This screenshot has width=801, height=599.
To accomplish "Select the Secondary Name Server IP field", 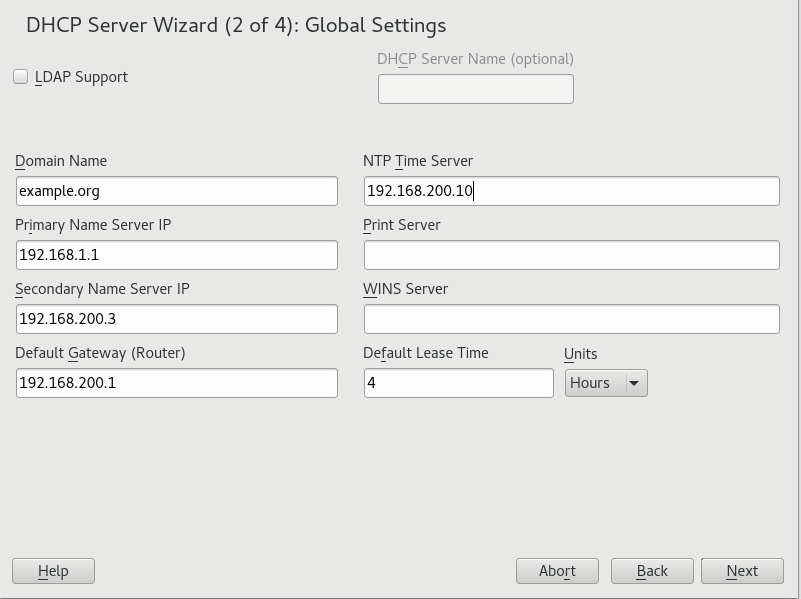I will (x=177, y=319).
